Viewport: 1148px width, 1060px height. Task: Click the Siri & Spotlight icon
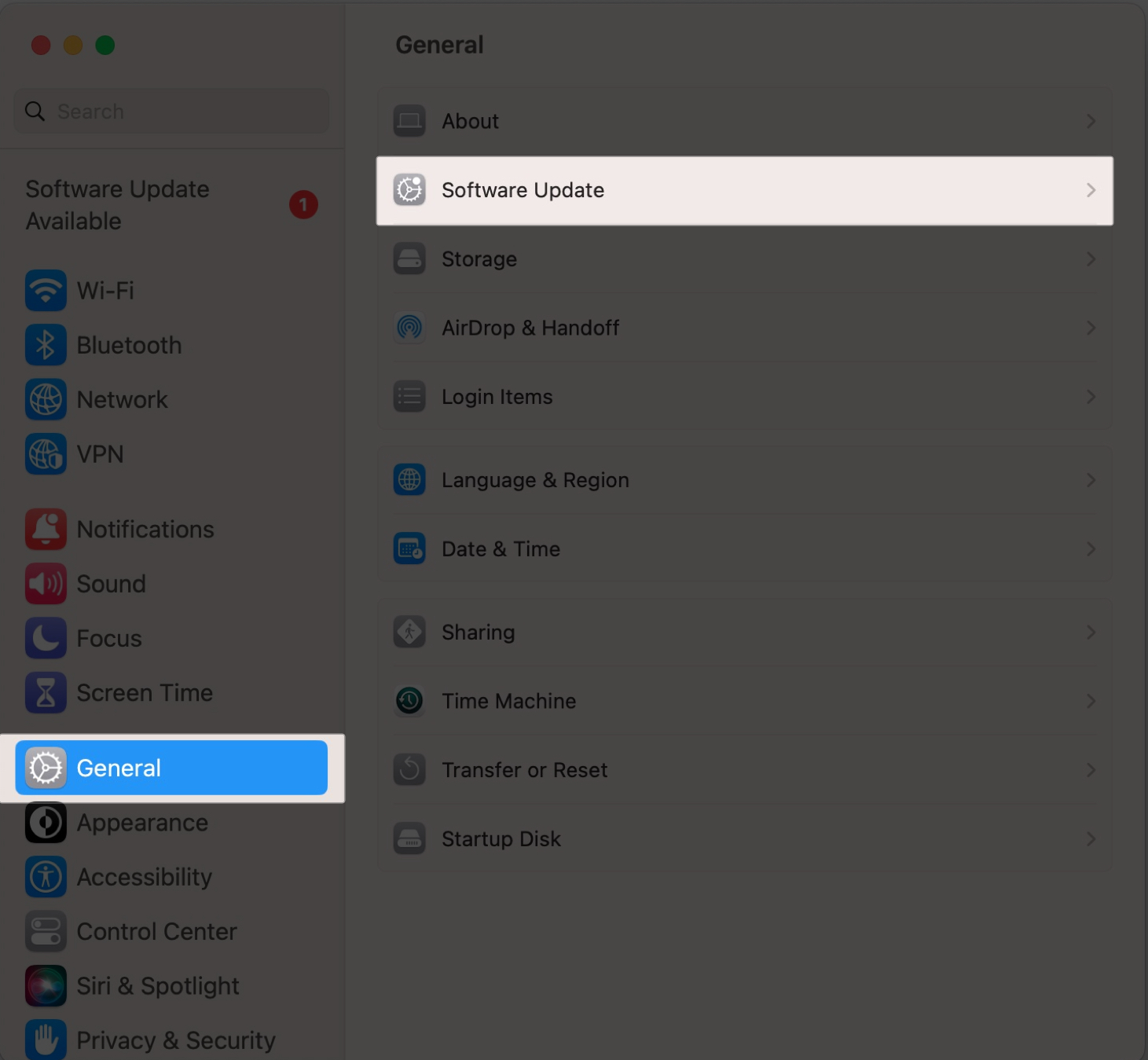tap(46, 985)
